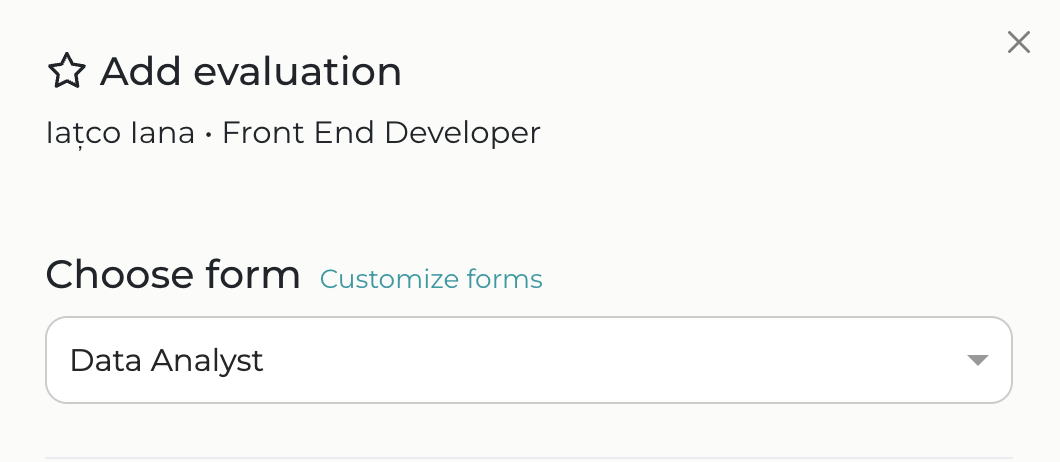Screen dimensions: 1060x462
Task: Click the gray caret triangle icon
Action: (978, 360)
